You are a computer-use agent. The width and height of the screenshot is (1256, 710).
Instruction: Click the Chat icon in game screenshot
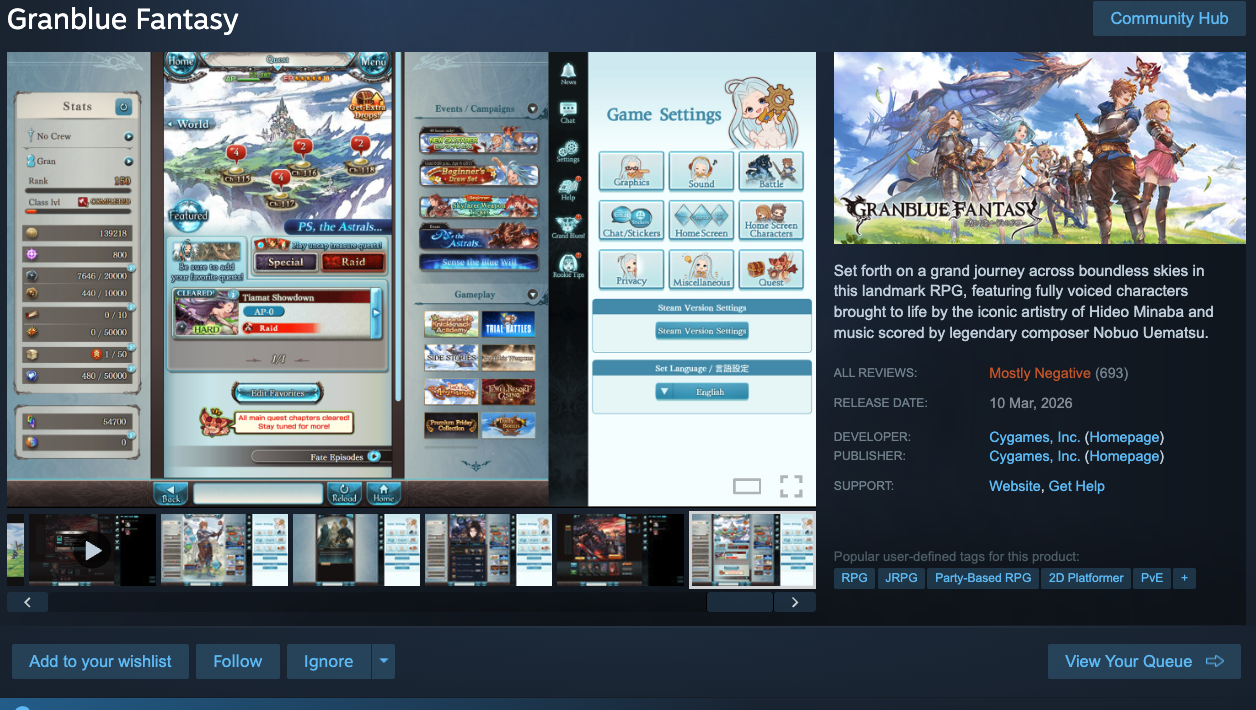tap(568, 111)
